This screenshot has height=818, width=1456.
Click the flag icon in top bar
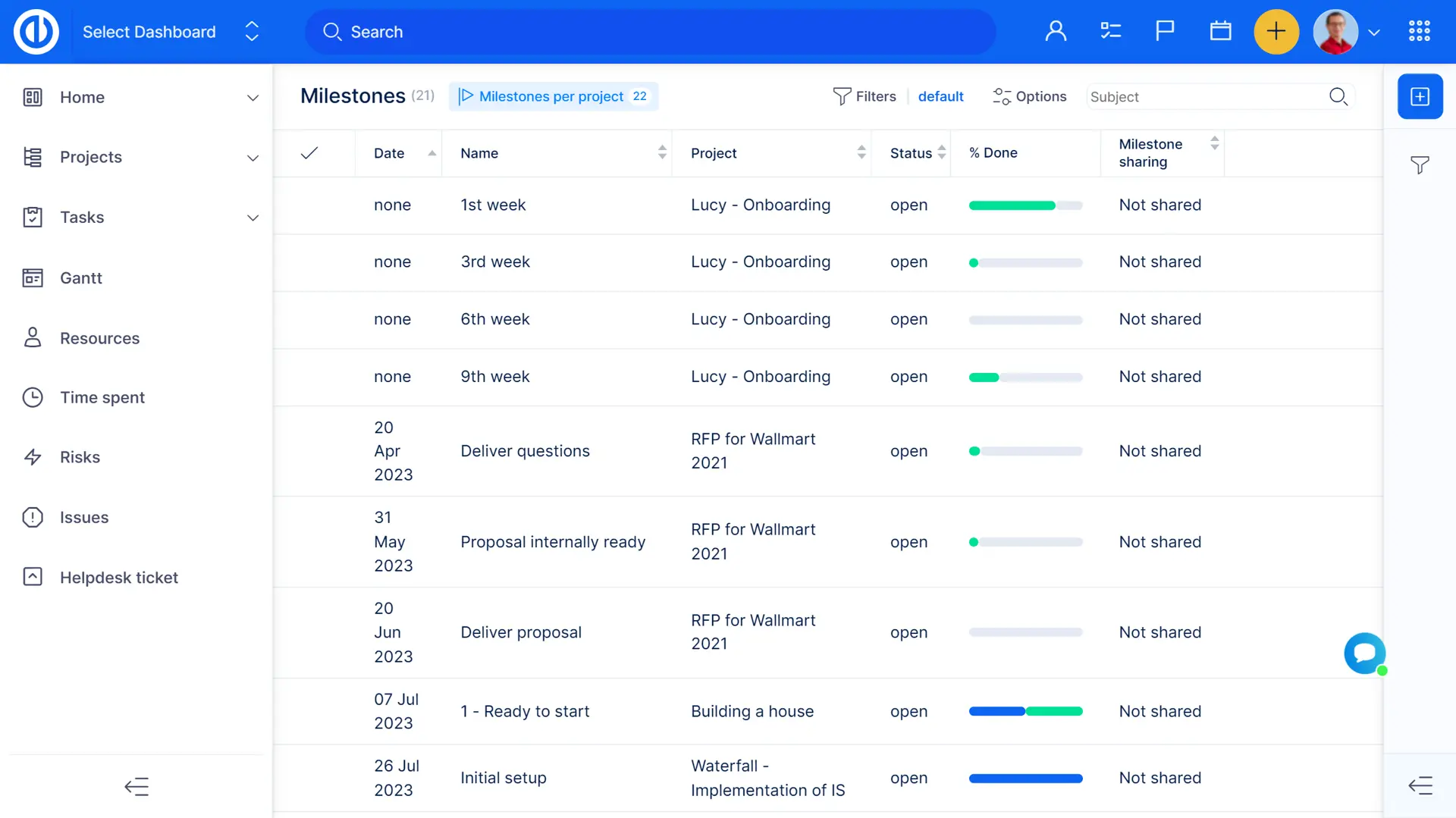pyautogui.click(x=1165, y=31)
